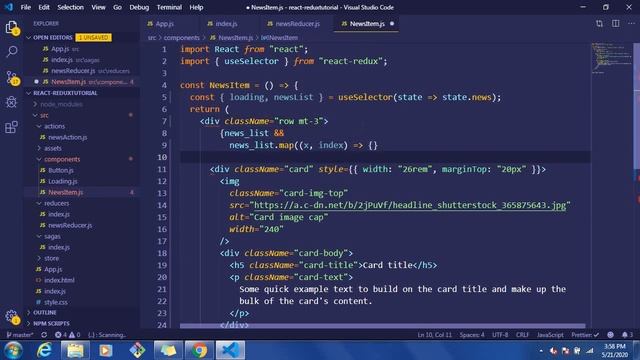This screenshot has width=640, height=360.
Task: Expand the store folder
Action: (51, 258)
